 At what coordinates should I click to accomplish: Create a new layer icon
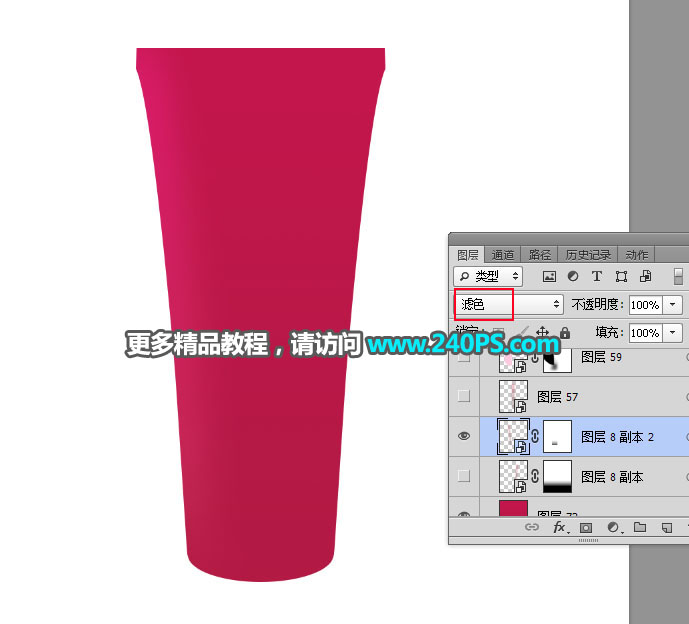point(667,527)
